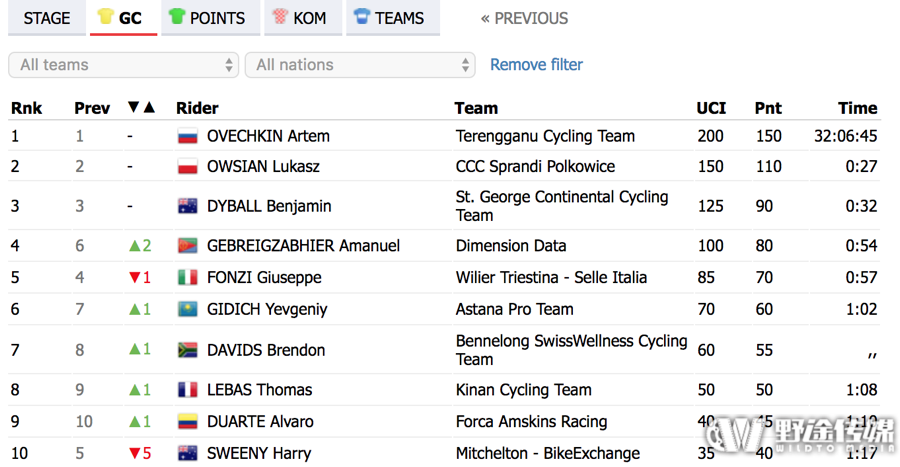Click the Remove filter link
This screenshot has width=900, height=467.
[x=536, y=65]
